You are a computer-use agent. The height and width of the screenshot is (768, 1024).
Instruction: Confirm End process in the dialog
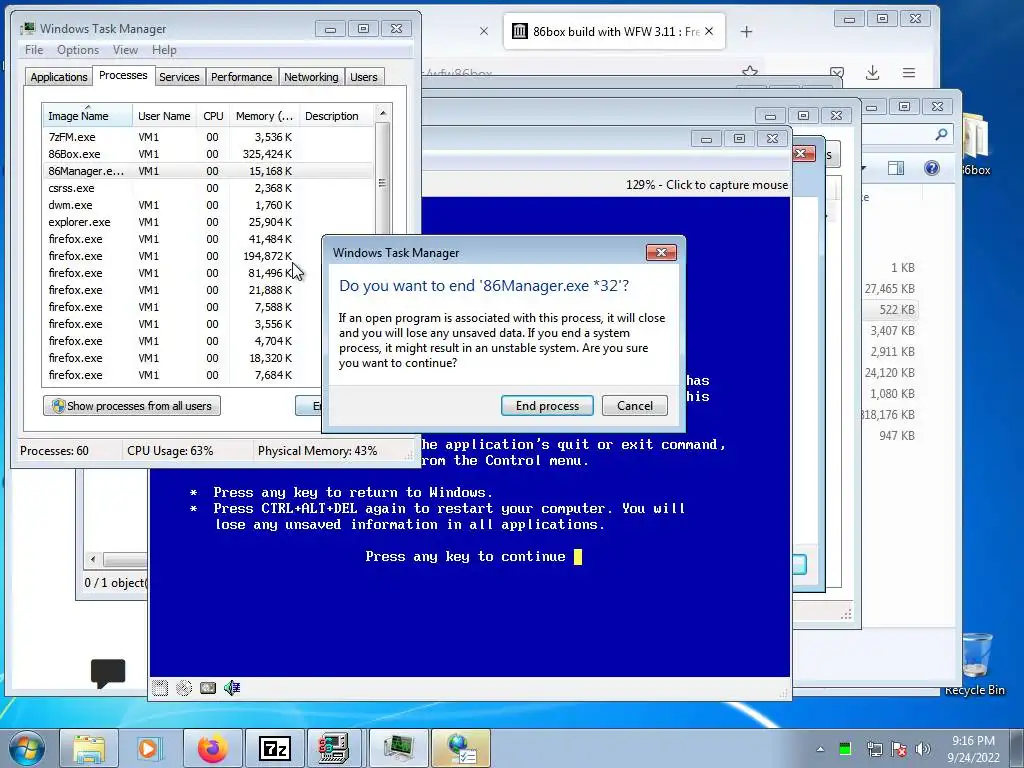pos(547,406)
